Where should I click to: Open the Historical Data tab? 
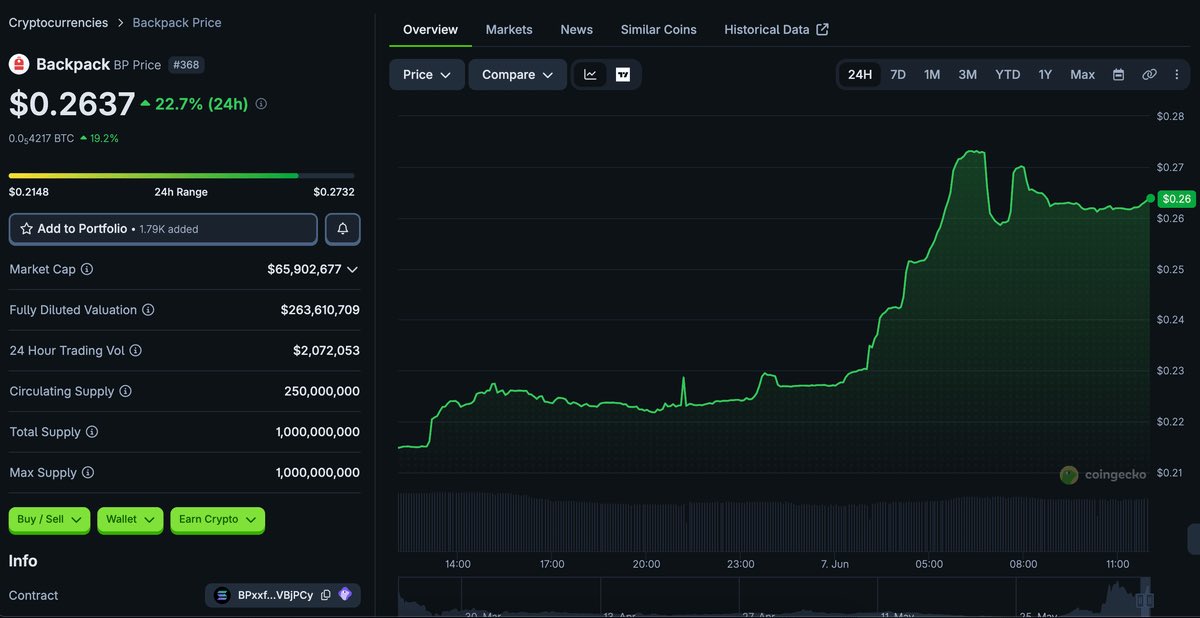click(x=776, y=30)
